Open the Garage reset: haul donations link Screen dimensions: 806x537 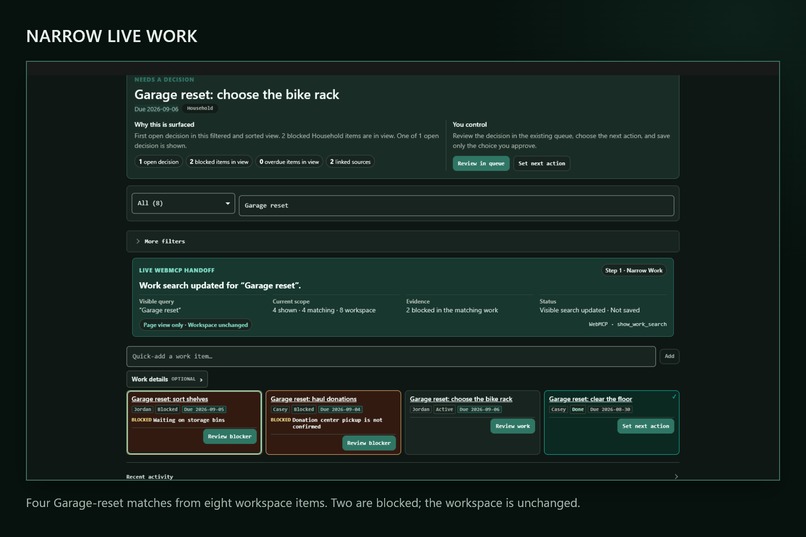coord(314,399)
